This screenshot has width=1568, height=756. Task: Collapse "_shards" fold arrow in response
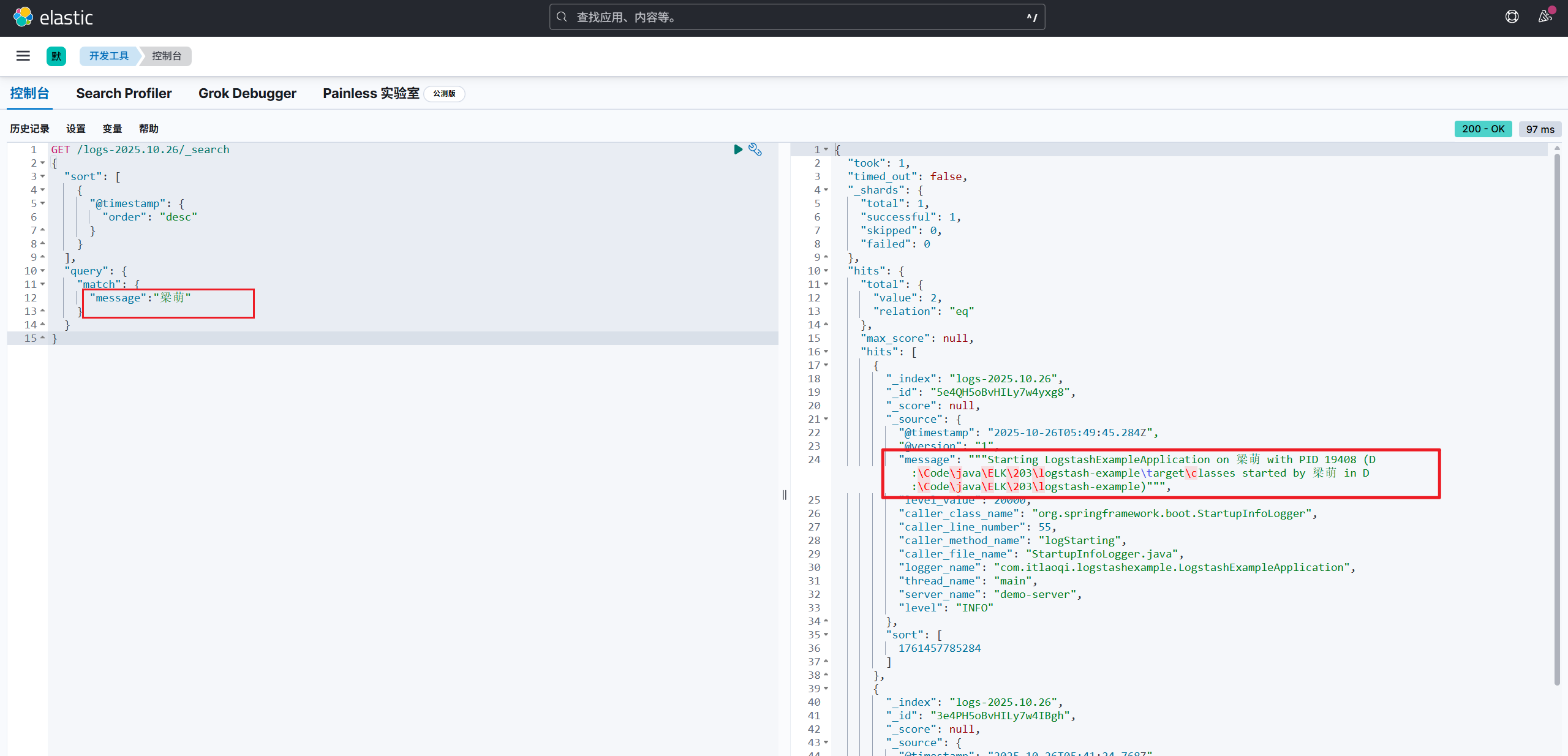coord(826,190)
